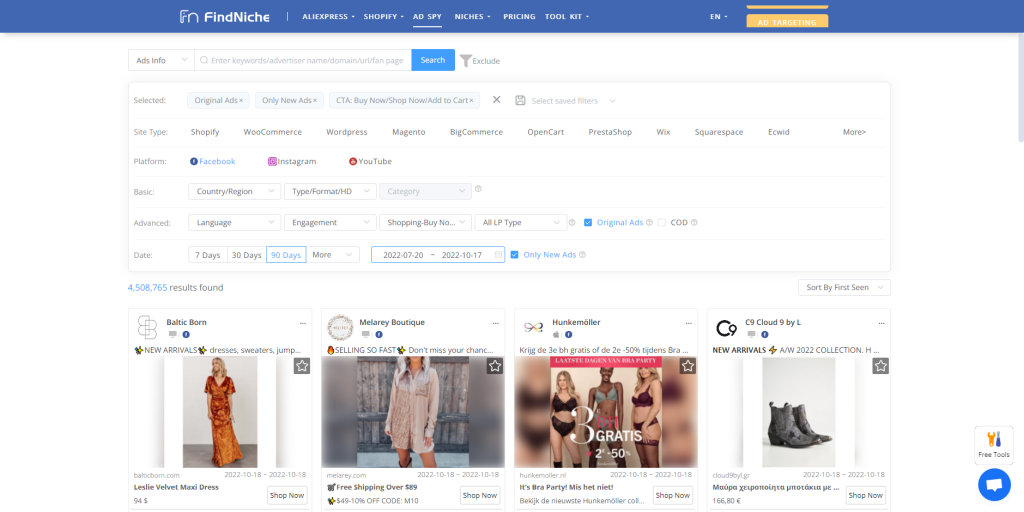Click the keyword search input field
This screenshot has height=512, width=1024.
point(303,60)
